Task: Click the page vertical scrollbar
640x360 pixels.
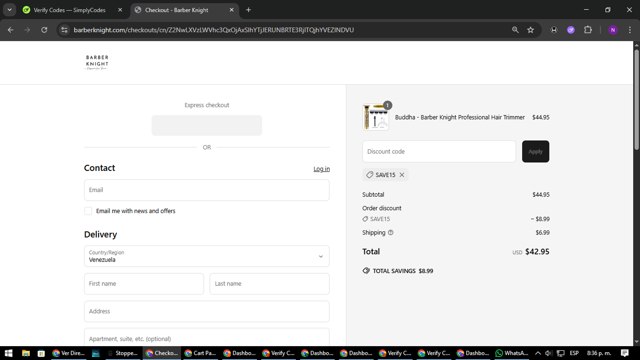Action: [636, 100]
